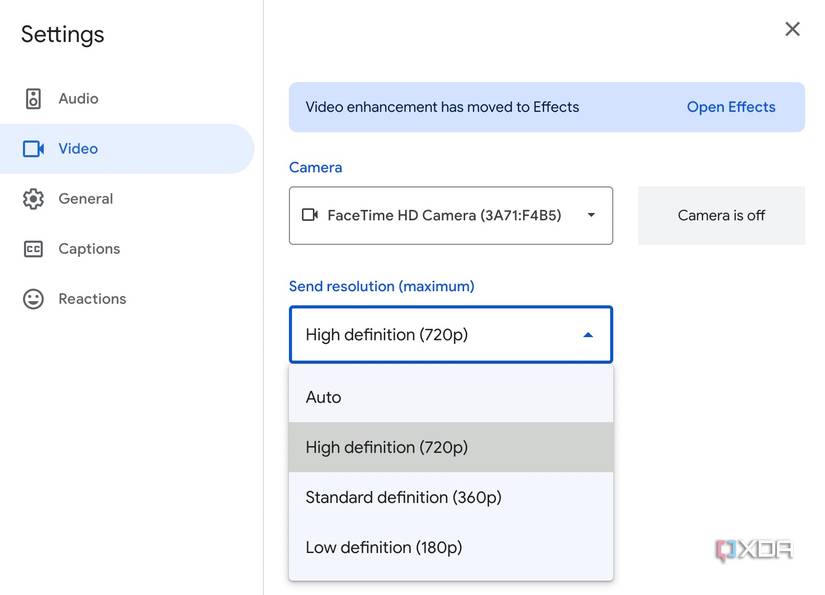This screenshot has height=595, width=825.
Task: Click the Reactions smiley icon
Action: click(x=33, y=299)
